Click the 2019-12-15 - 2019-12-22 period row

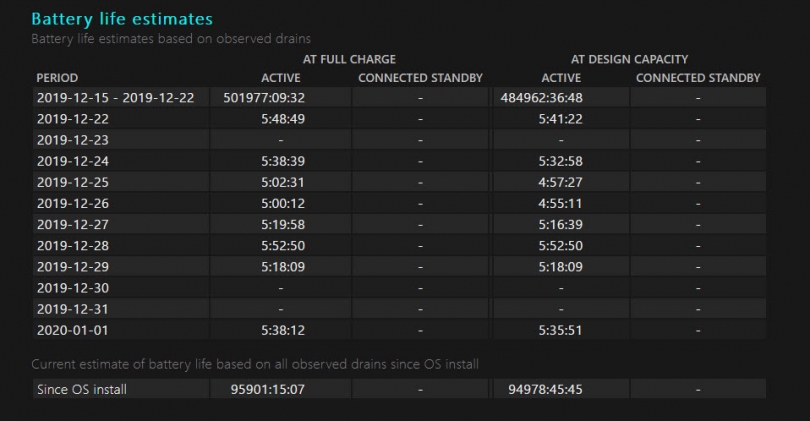(x=115, y=98)
